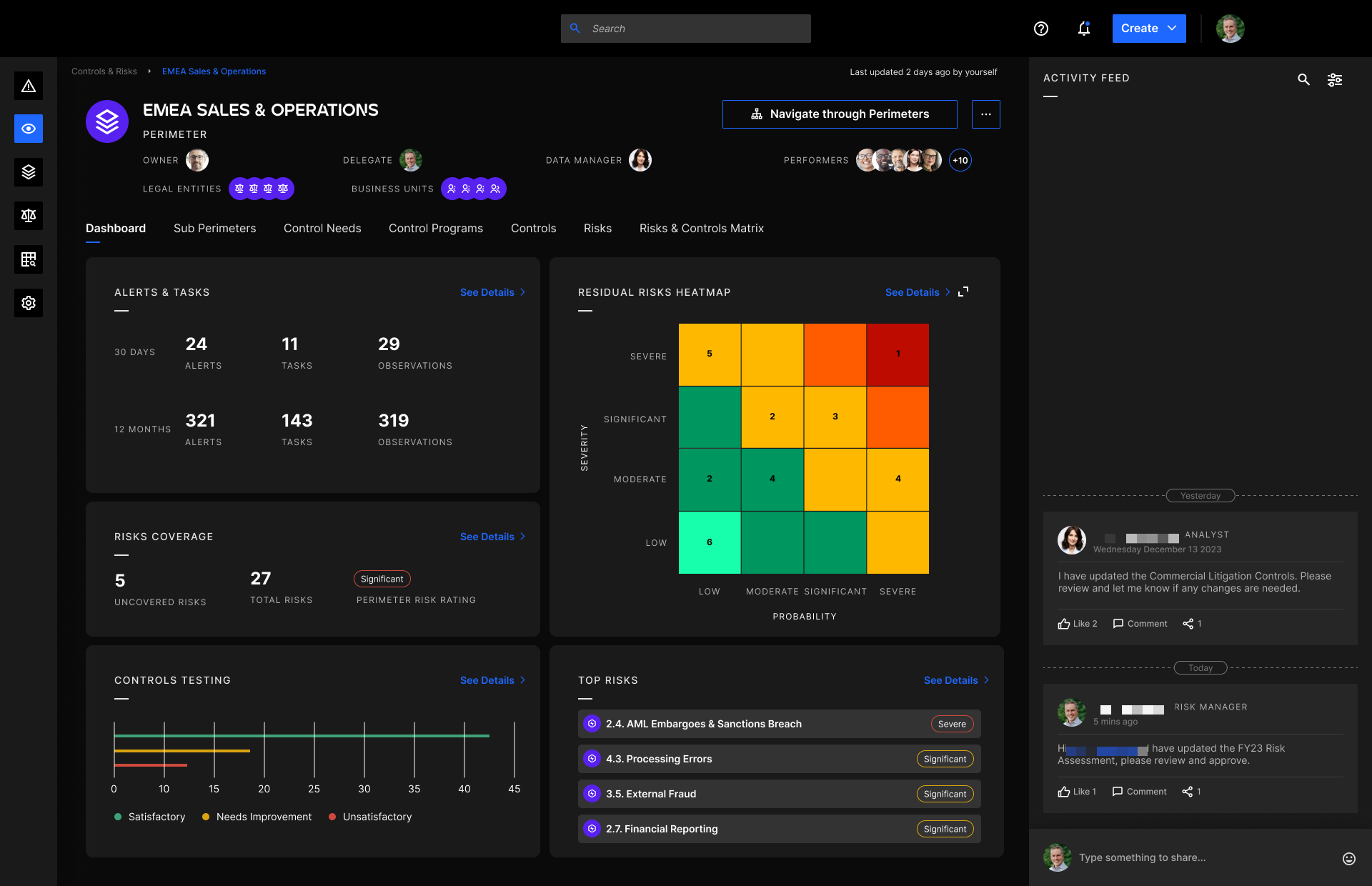The height and width of the screenshot is (886, 1372).
Task: Share the Risk Manager's FY23 post
Action: click(x=1191, y=792)
